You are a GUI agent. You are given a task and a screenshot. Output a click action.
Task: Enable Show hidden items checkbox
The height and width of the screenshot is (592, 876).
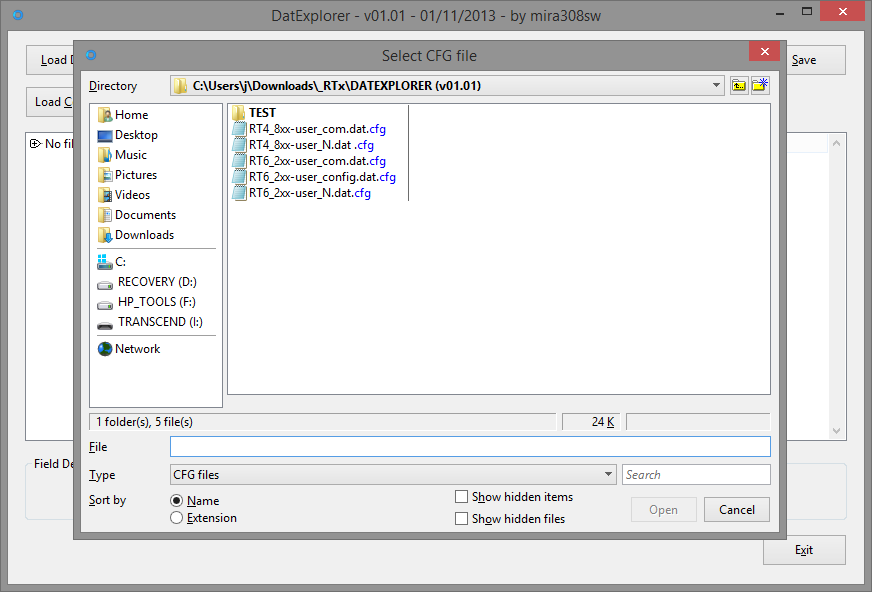[x=461, y=497]
